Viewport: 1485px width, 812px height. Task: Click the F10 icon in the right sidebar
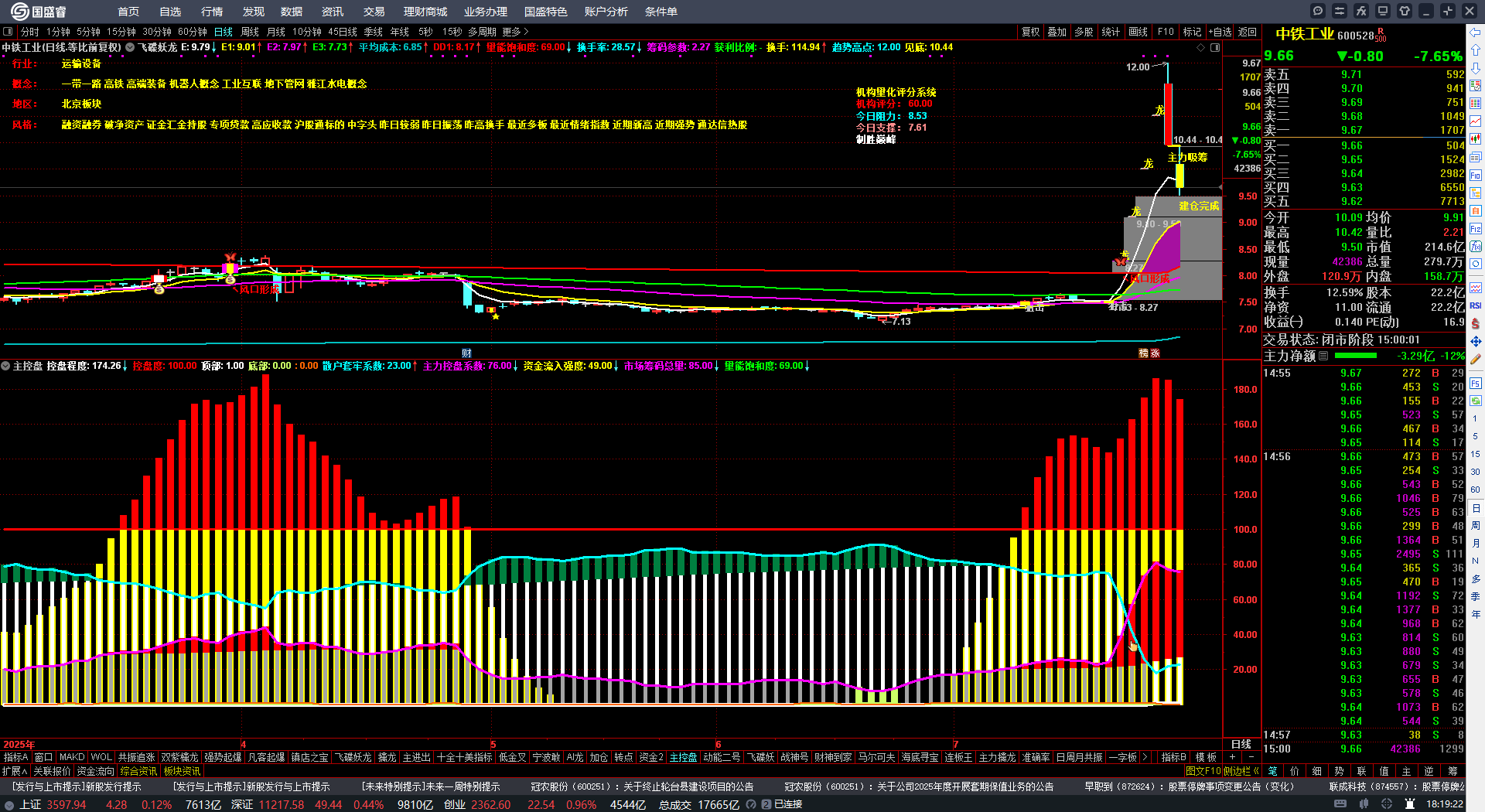(x=1476, y=175)
